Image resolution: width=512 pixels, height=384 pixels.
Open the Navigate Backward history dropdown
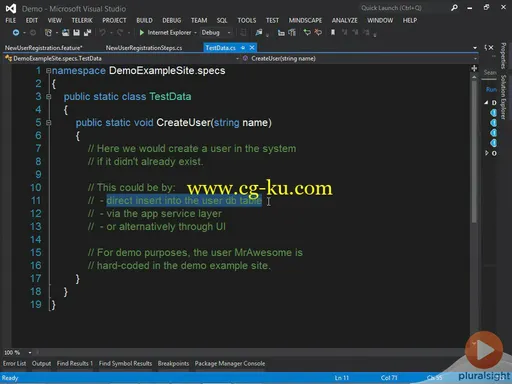pyautogui.click(x=24, y=33)
